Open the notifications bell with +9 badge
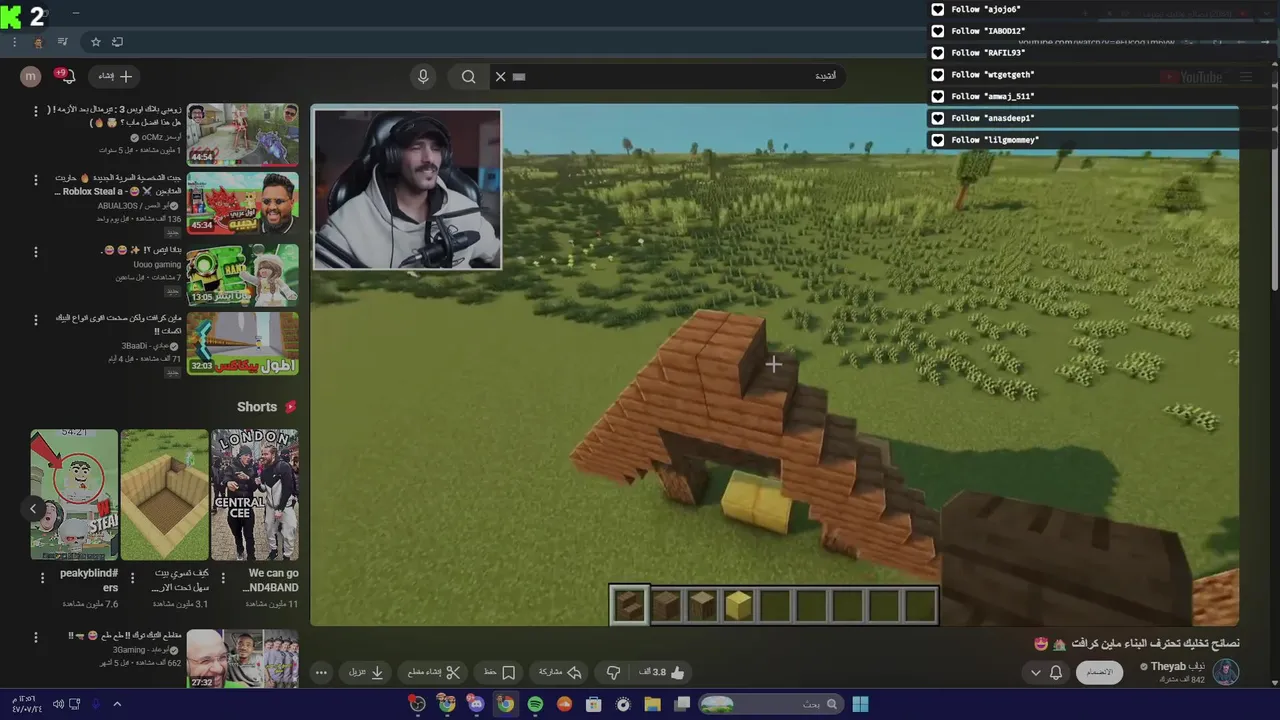 (66, 76)
